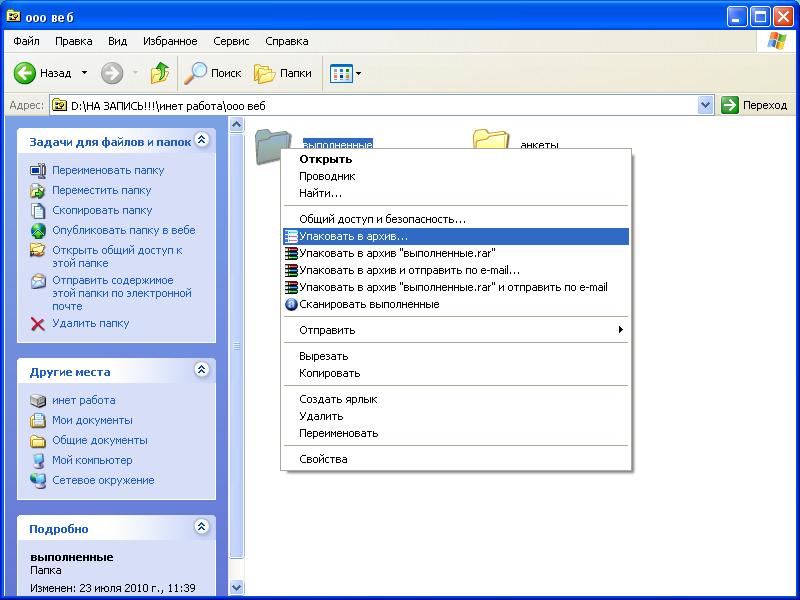Collapse the Подробно panel
Image resolution: width=800 pixels, height=600 pixels.
202,527
